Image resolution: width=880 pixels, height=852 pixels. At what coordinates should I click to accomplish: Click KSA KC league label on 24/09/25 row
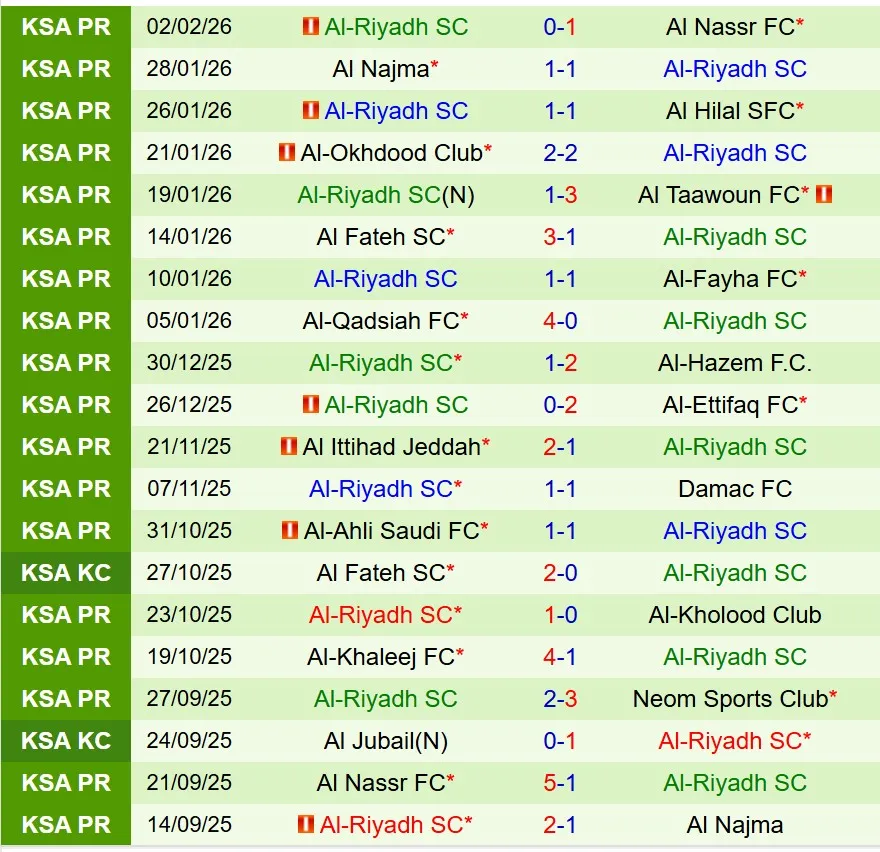coord(66,741)
